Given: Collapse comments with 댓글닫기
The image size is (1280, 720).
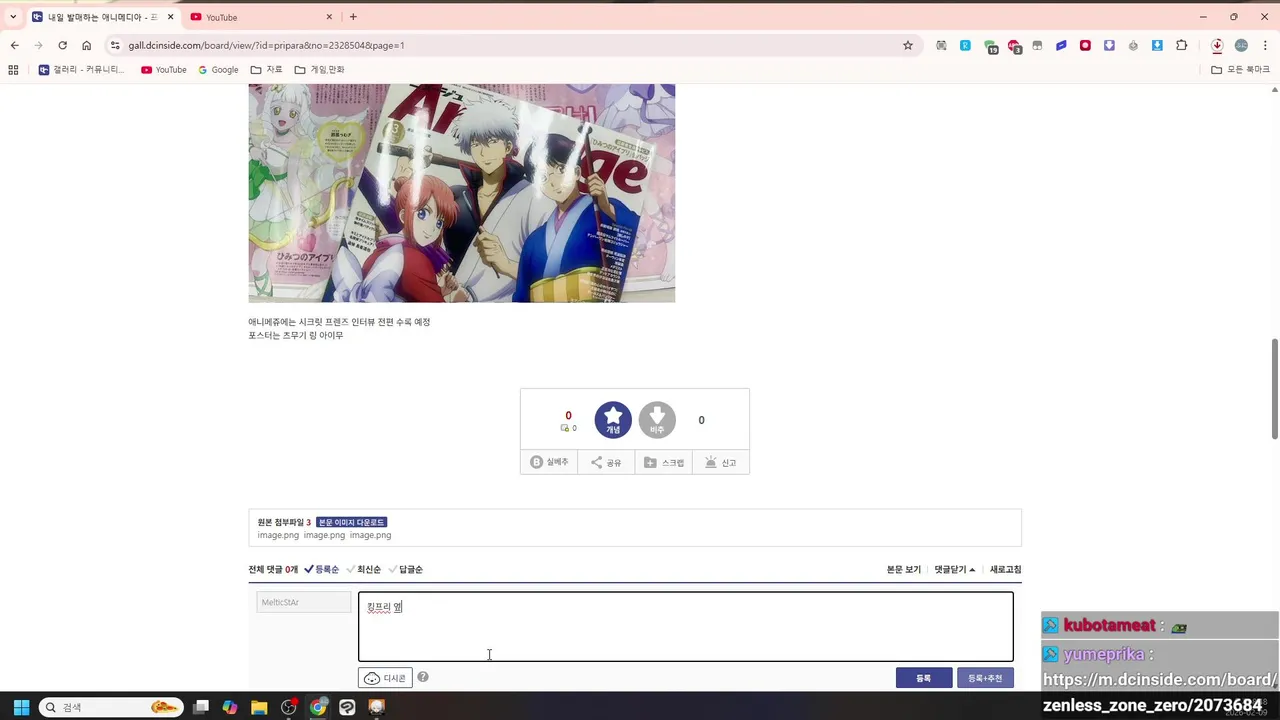Looking at the screenshot, I should (x=955, y=569).
